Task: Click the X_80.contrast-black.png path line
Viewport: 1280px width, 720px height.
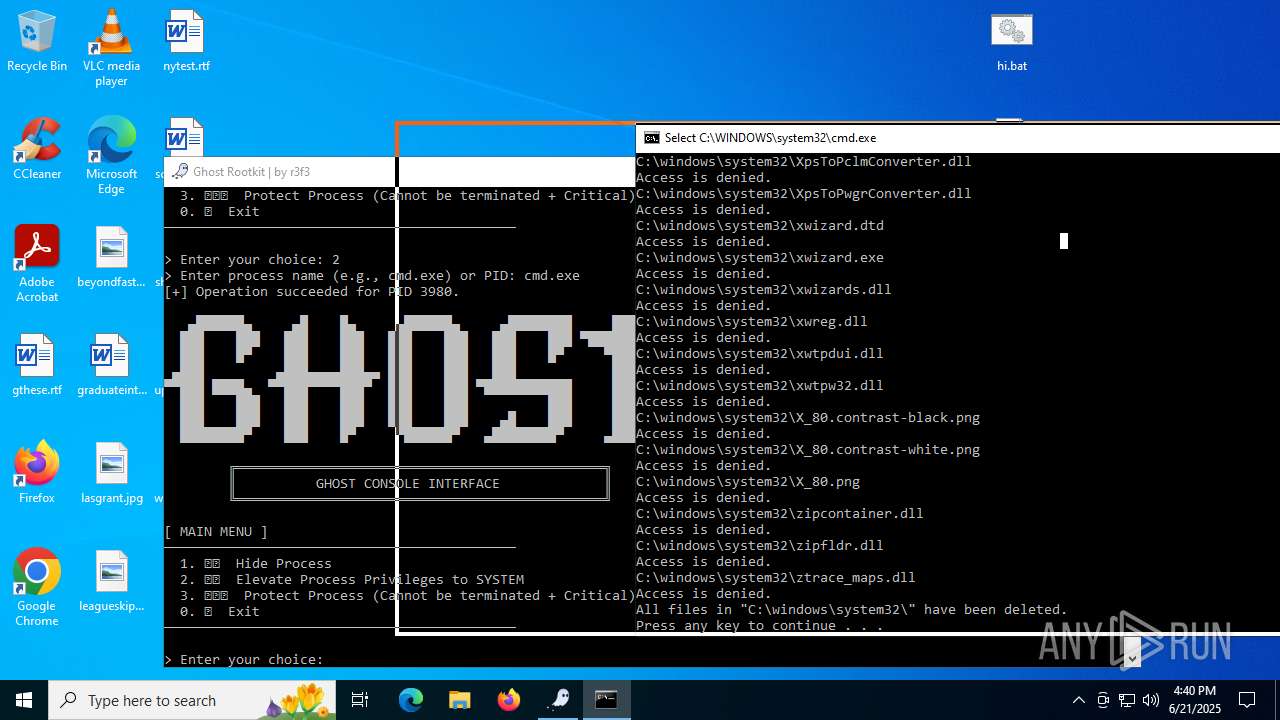Action: tap(808, 418)
